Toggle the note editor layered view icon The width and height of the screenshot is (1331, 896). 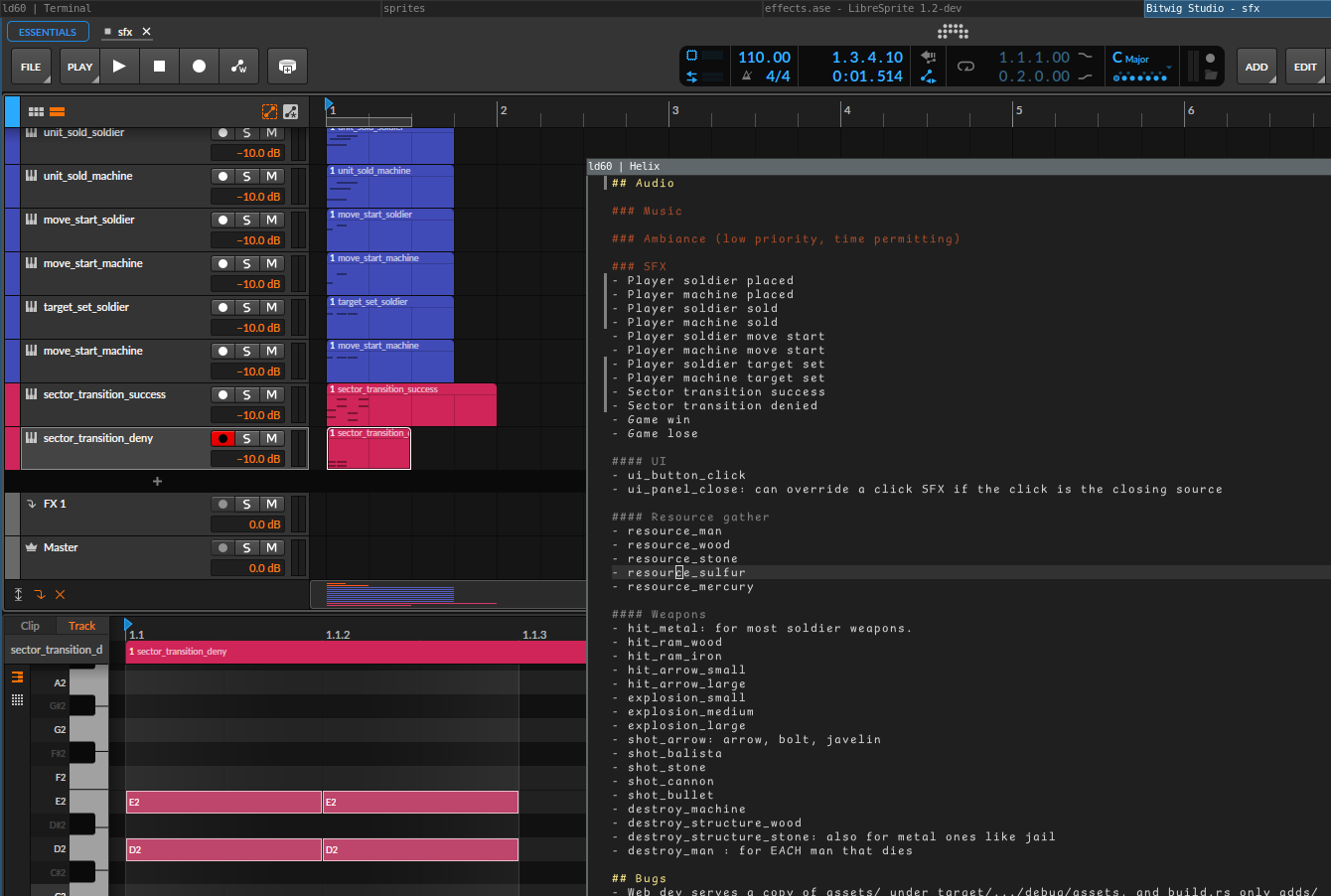point(17,676)
